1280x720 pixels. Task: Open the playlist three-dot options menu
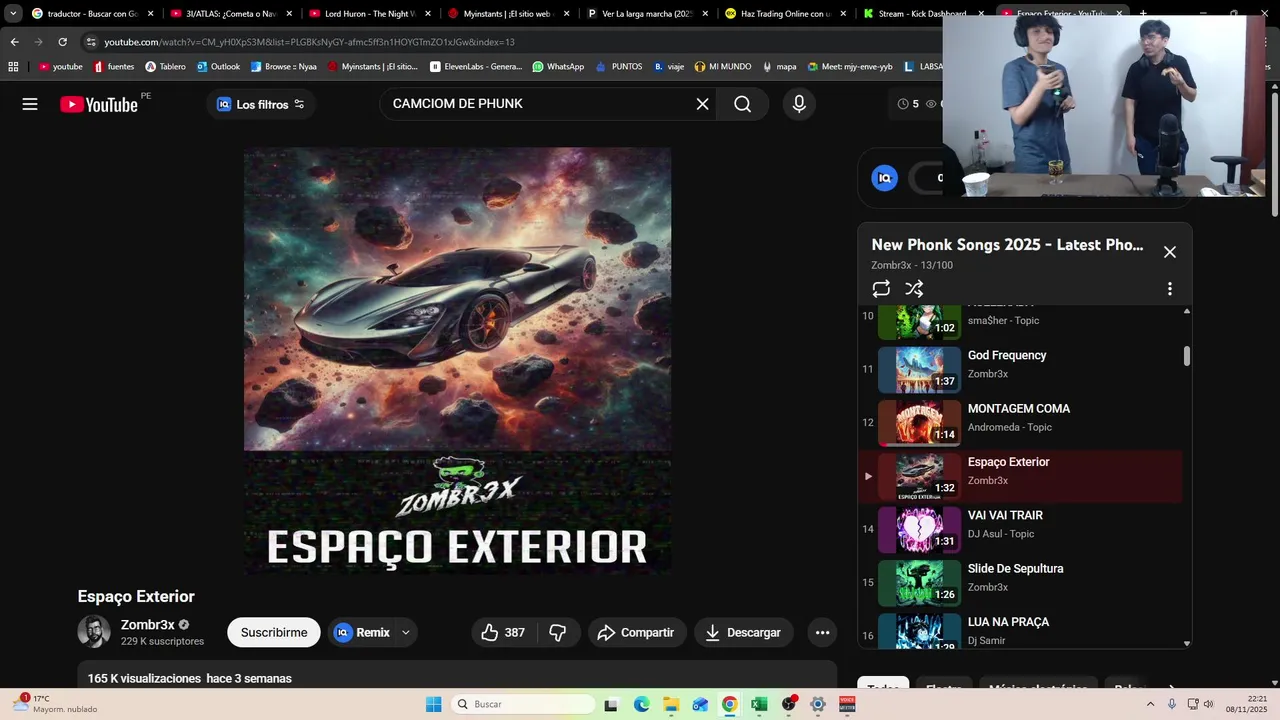click(1170, 289)
